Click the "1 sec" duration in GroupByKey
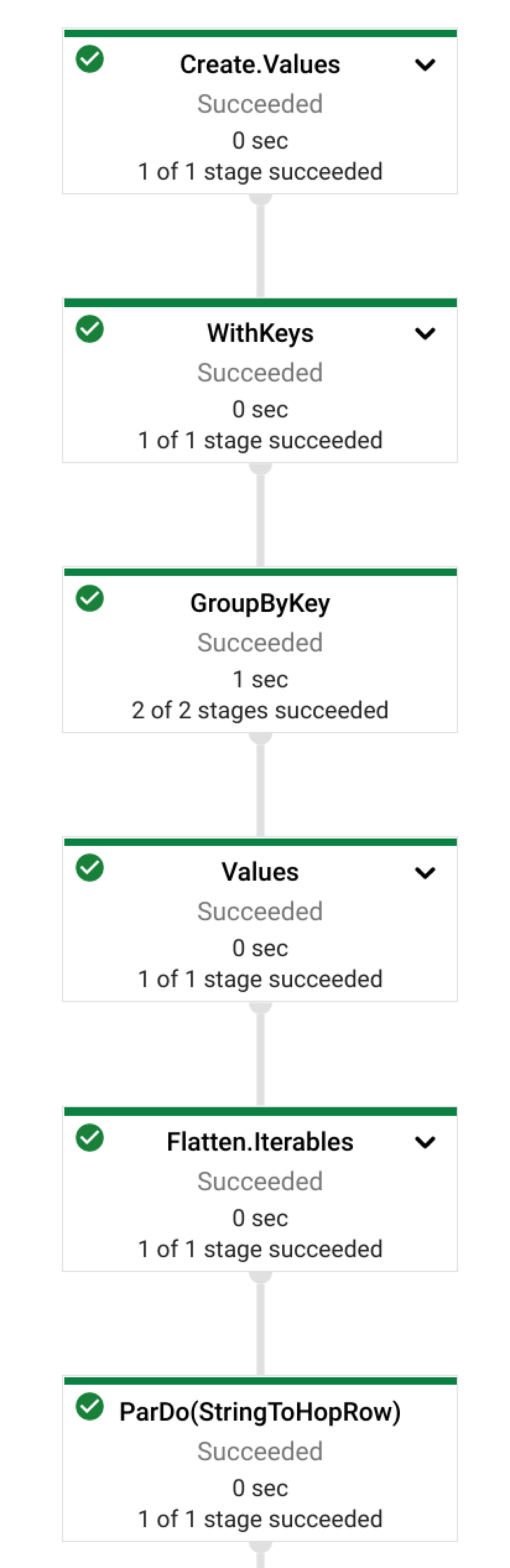The width and height of the screenshot is (510, 1568). (260, 679)
